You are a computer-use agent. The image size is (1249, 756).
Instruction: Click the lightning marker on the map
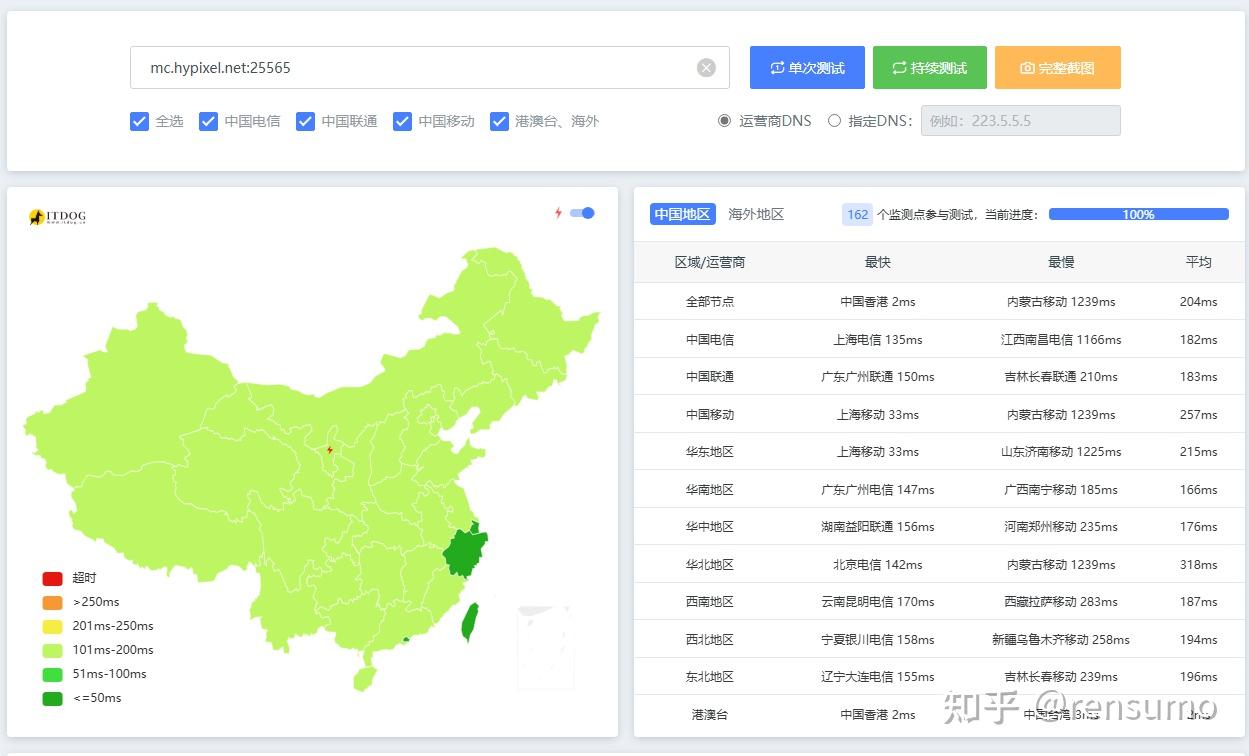(x=330, y=450)
